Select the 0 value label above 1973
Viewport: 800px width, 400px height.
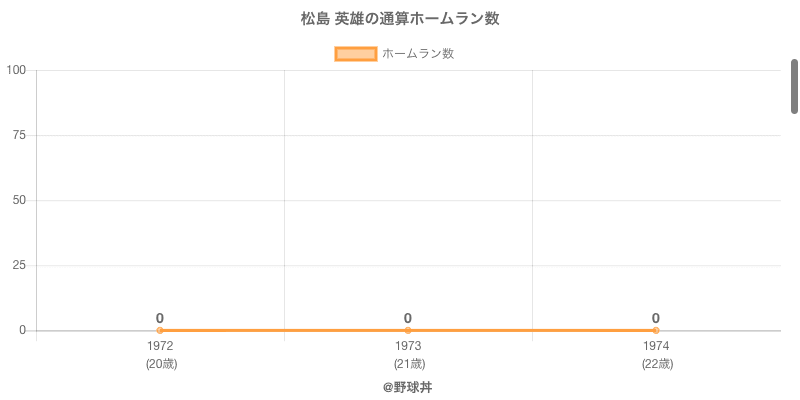click(408, 318)
